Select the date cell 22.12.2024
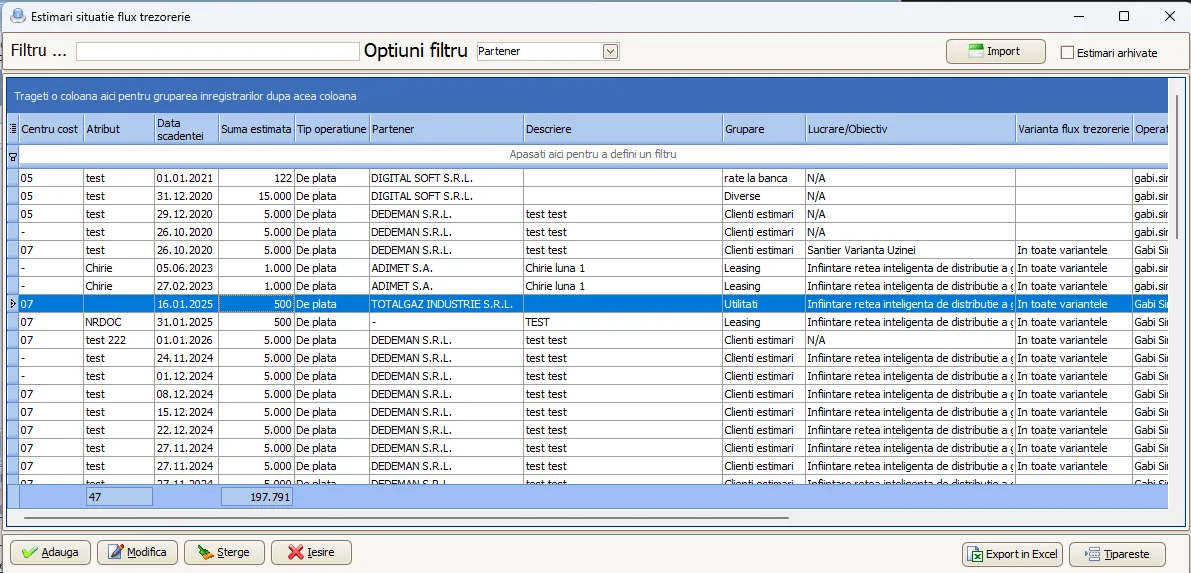 click(x=186, y=430)
